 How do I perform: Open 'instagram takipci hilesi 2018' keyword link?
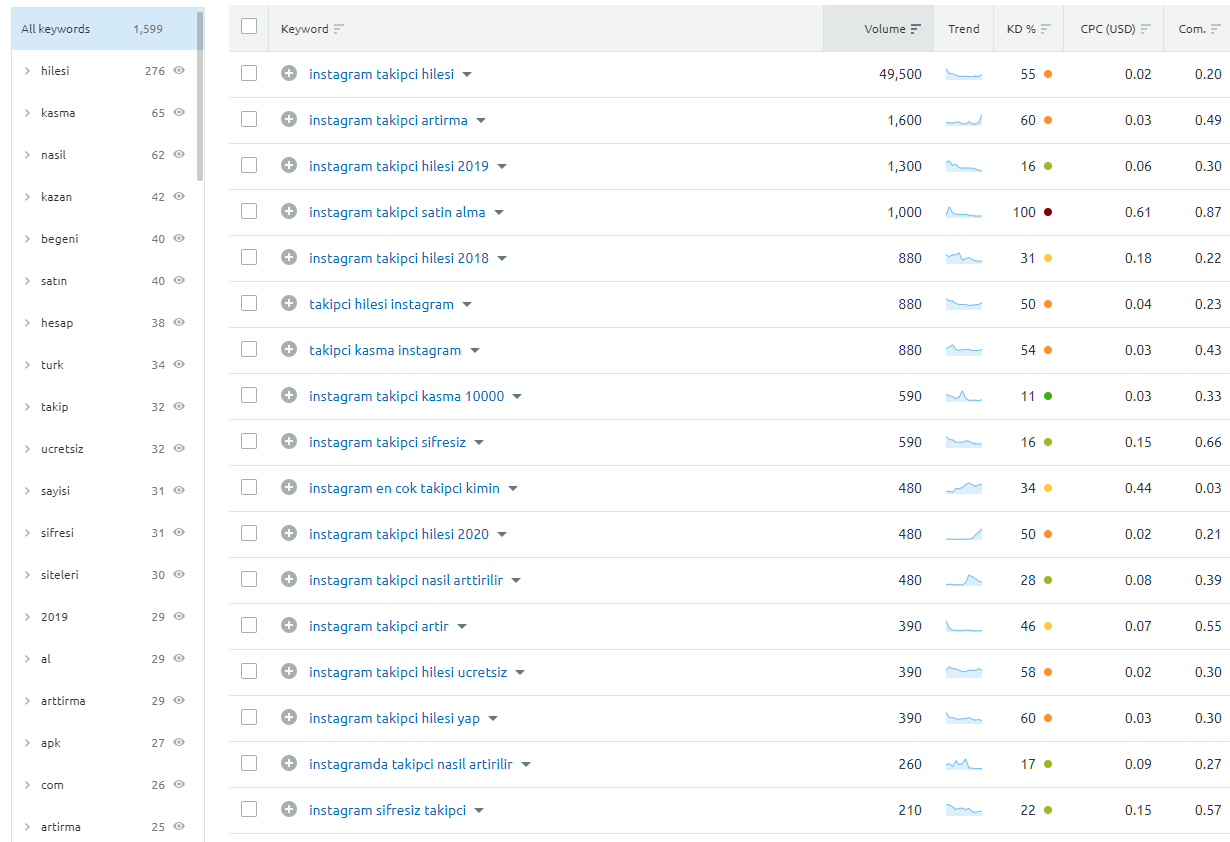(399, 258)
